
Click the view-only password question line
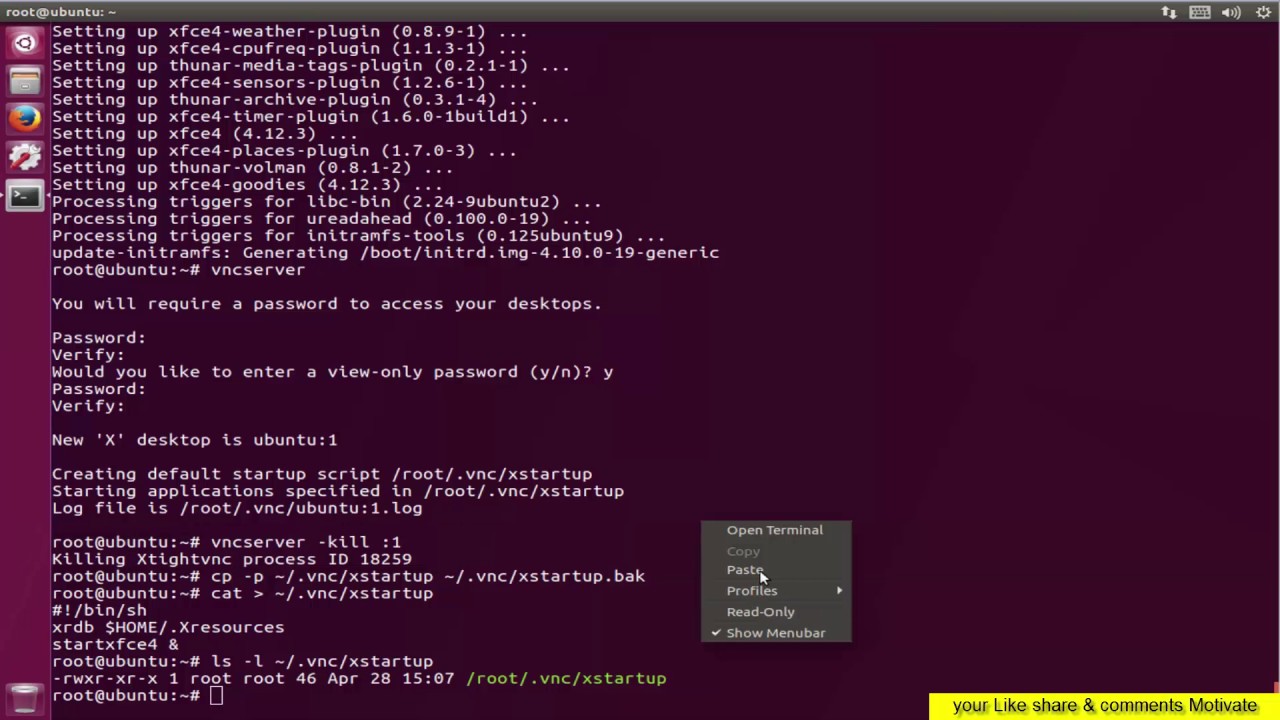click(x=333, y=372)
